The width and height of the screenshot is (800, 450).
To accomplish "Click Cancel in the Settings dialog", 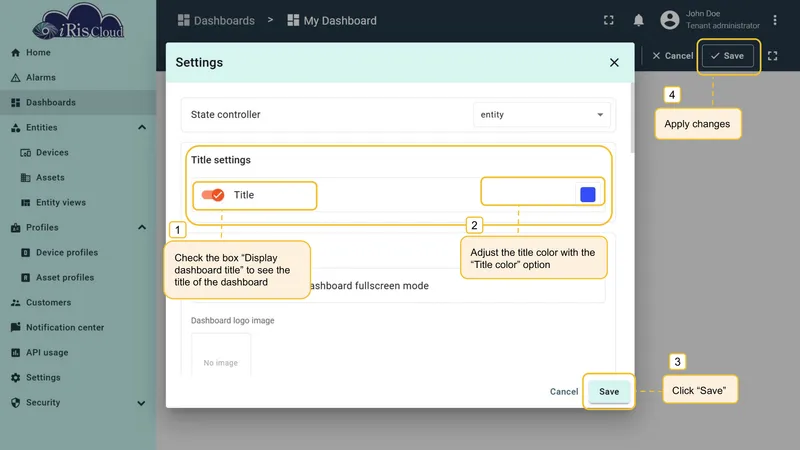I will 564,392.
